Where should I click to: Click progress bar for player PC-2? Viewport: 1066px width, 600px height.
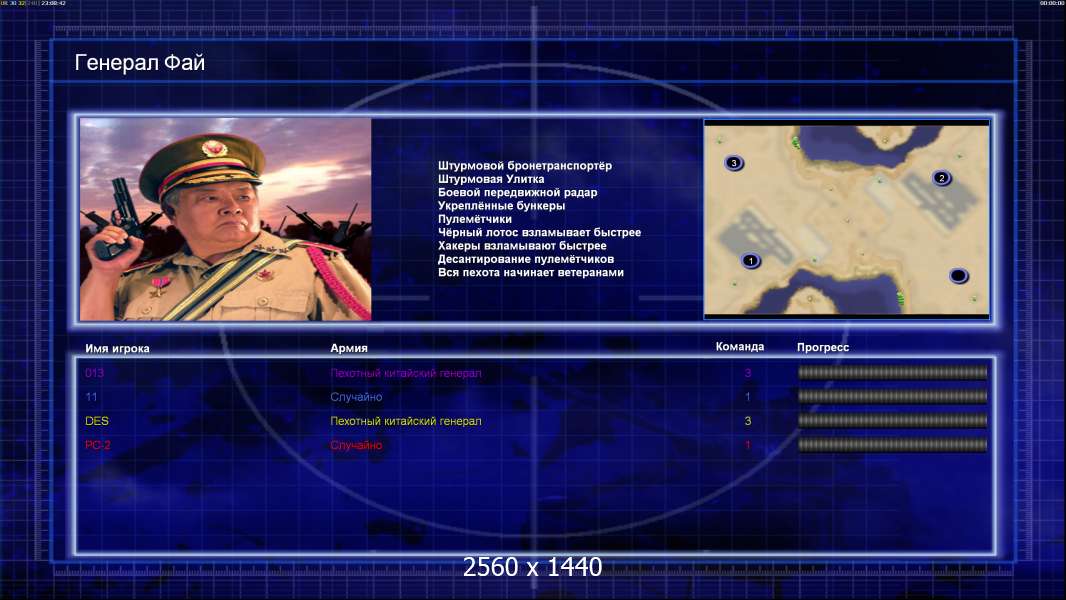(892, 445)
